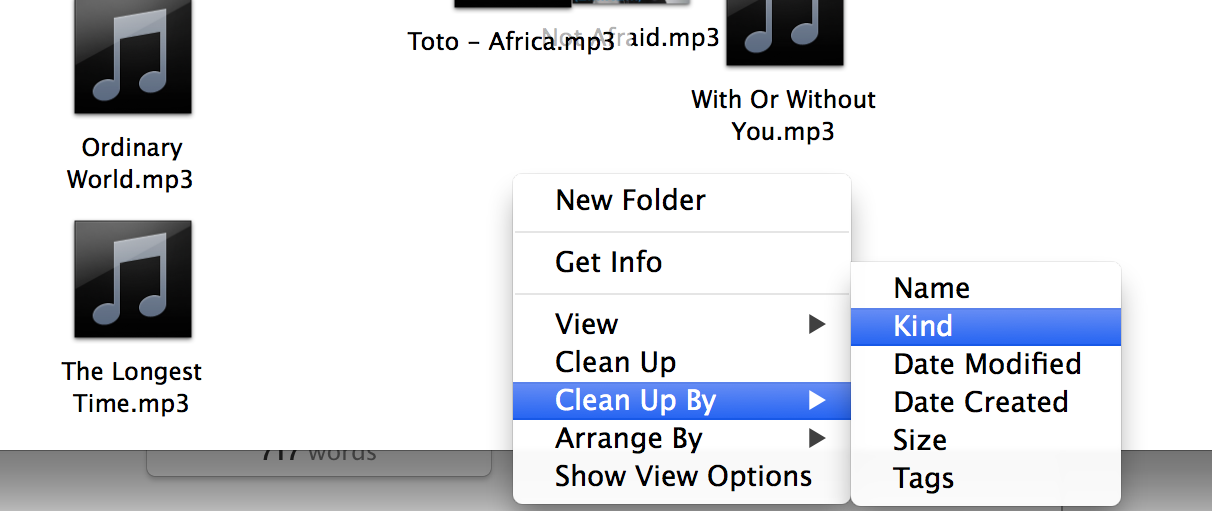Clean up by Date Created

click(x=986, y=402)
